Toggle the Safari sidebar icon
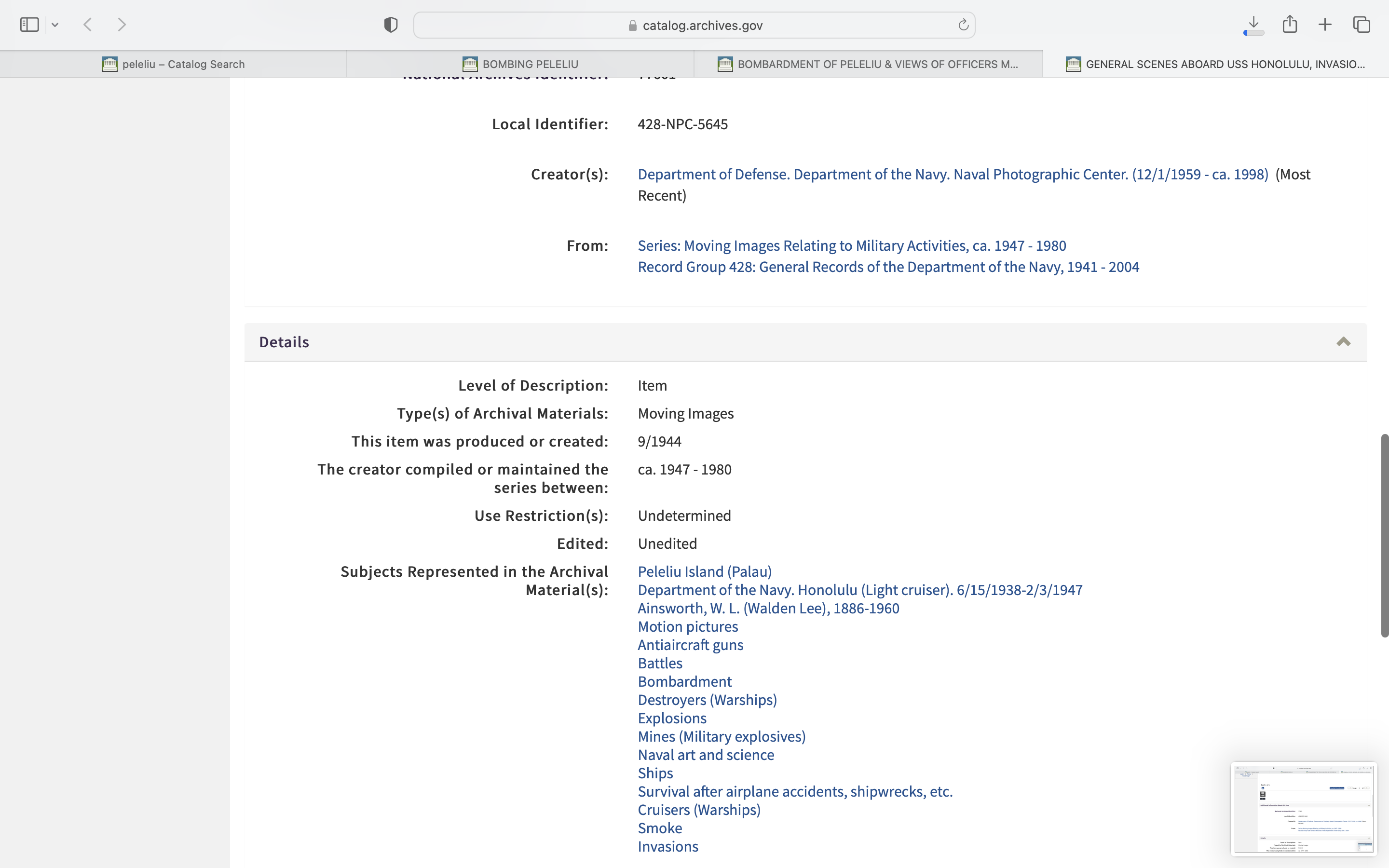The image size is (1389, 868). (29, 25)
